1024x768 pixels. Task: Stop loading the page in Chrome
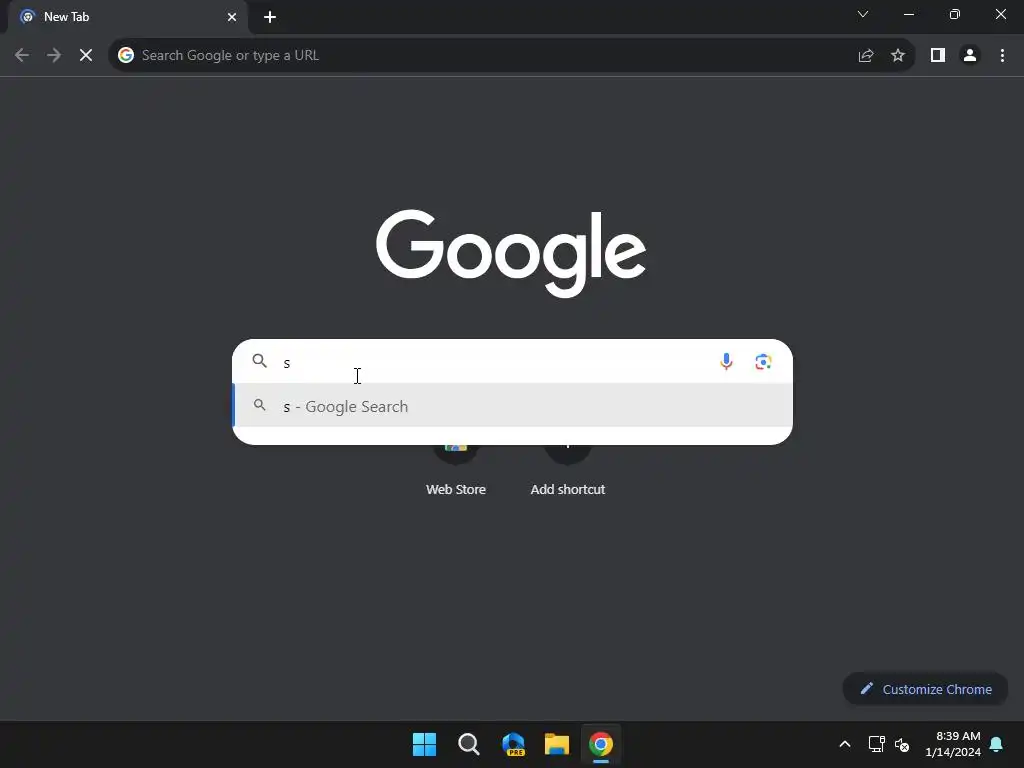[x=86, y=56]
